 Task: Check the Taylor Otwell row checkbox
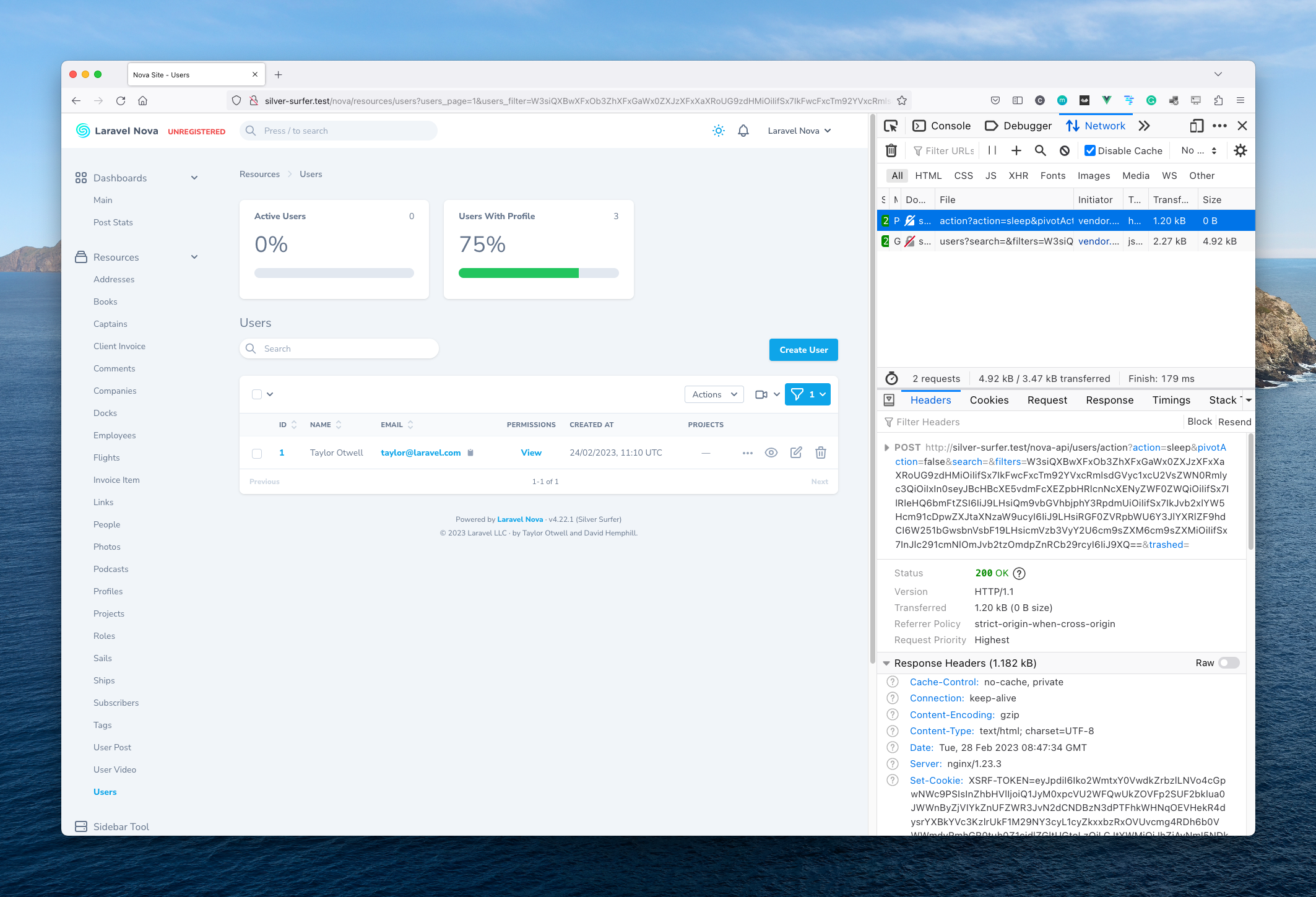pos(257,453)
